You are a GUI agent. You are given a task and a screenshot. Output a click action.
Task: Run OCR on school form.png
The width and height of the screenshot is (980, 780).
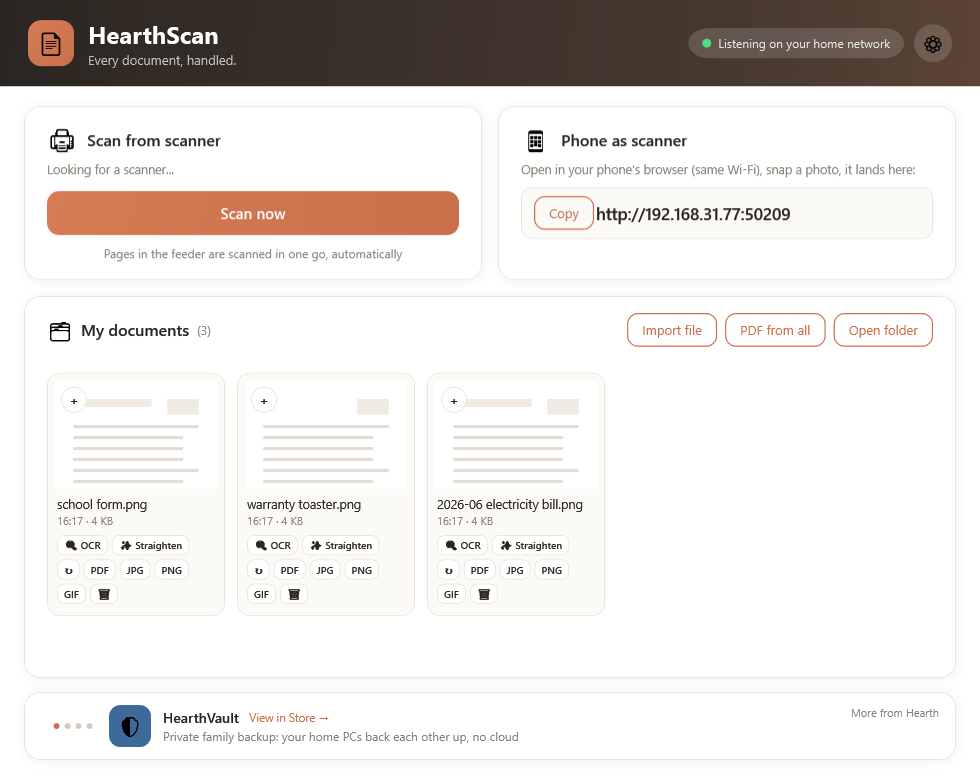(x=83, y=546)
